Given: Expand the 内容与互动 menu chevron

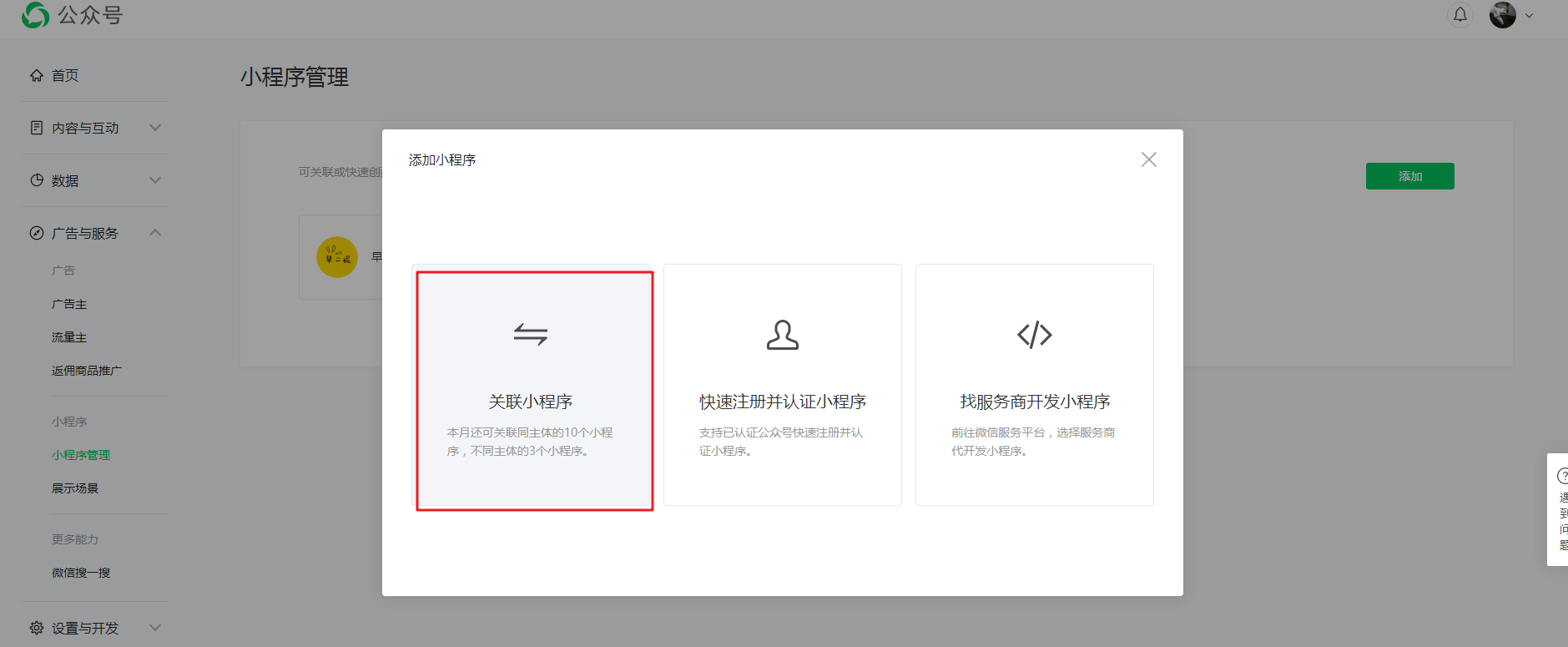Looking at the screenshot, I should (x=155, y=128).
